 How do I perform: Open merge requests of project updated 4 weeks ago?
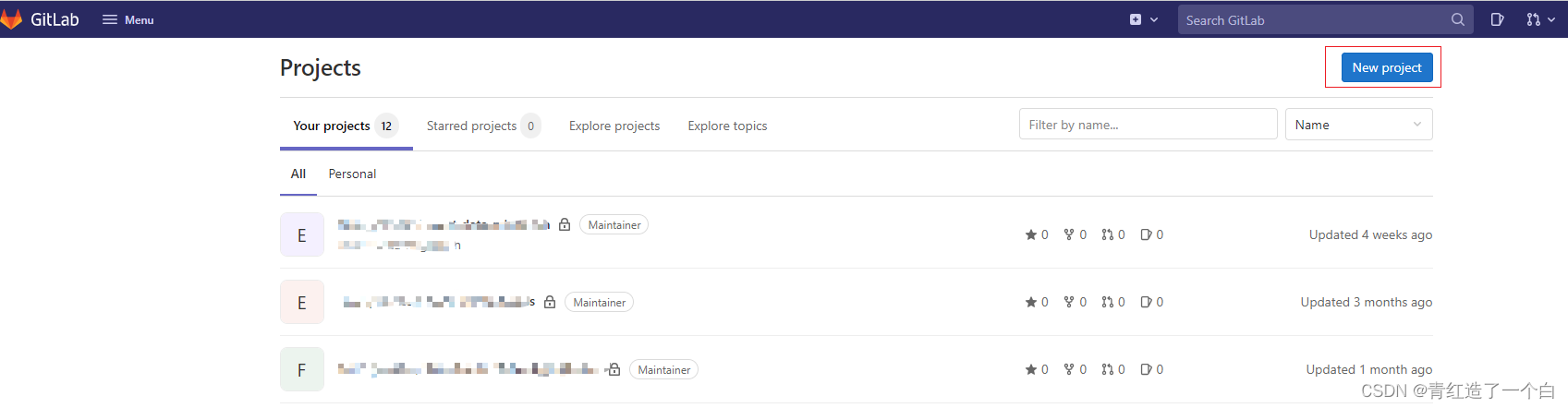point(1113,234)
